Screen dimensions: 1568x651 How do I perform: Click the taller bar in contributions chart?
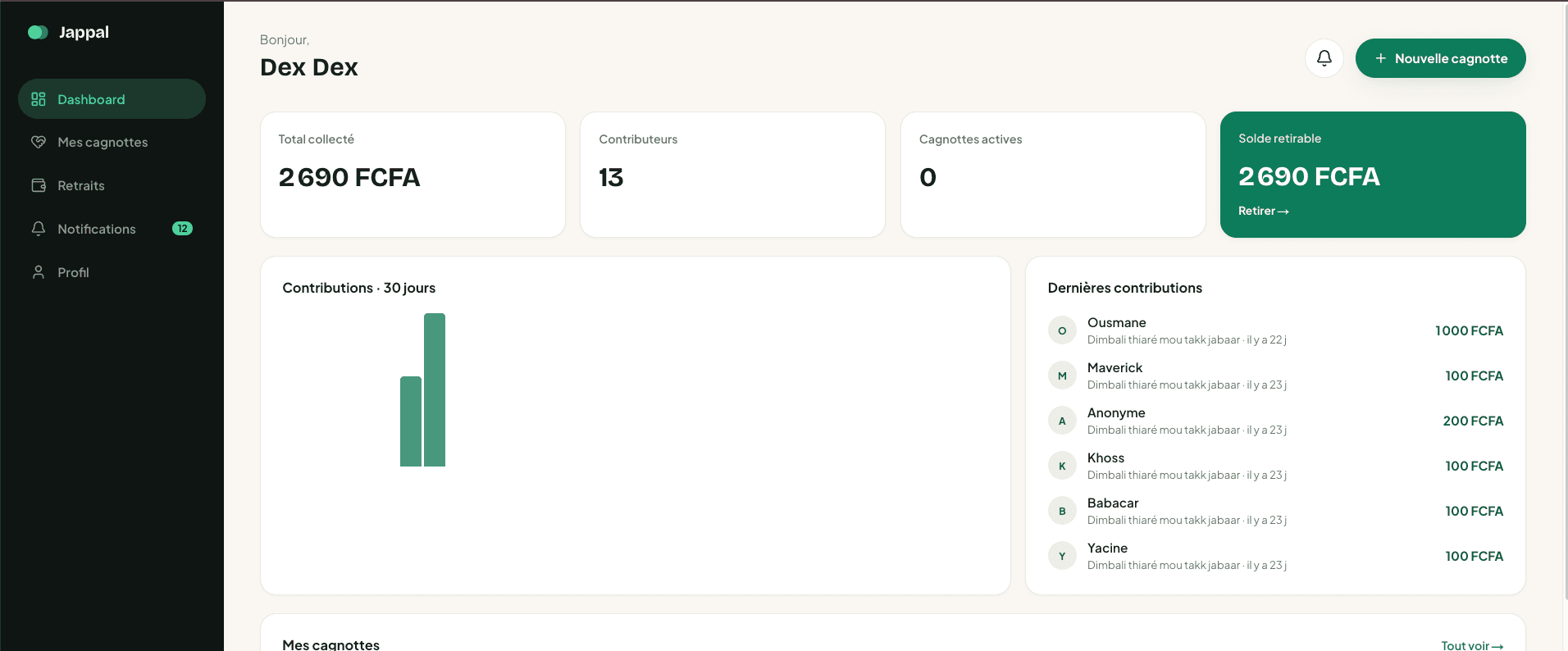[435, 389]
